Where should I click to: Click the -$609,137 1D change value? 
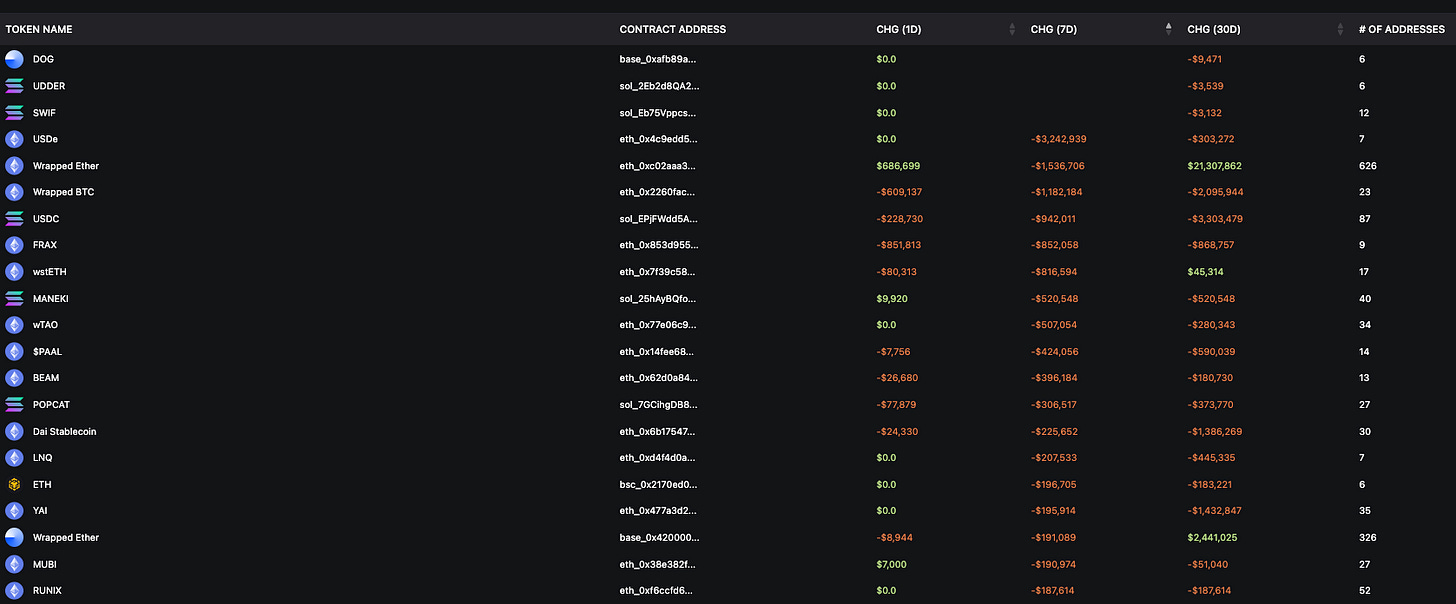point(899,192)
